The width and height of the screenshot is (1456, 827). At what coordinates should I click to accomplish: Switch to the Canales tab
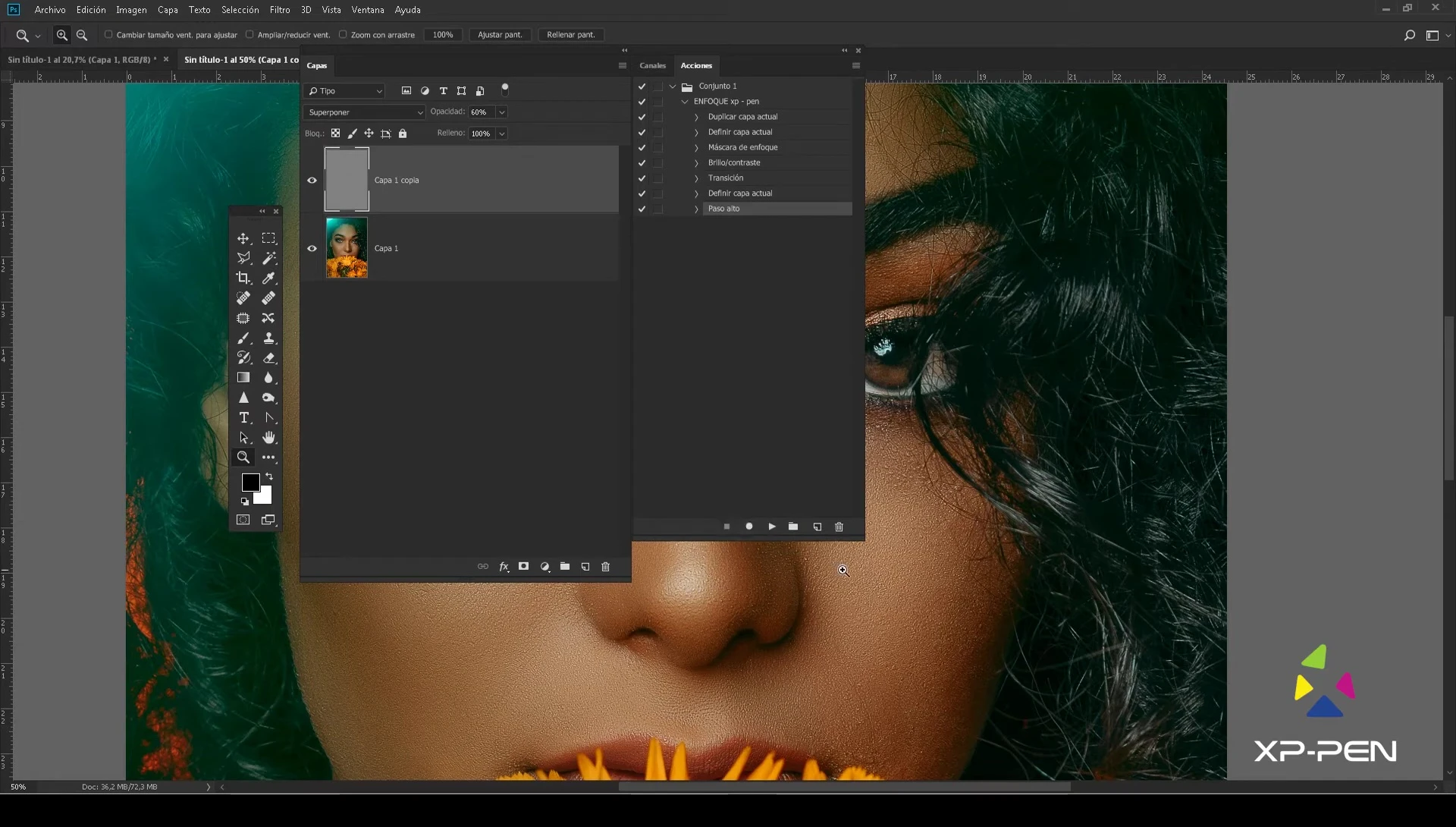tap(652, 66)
